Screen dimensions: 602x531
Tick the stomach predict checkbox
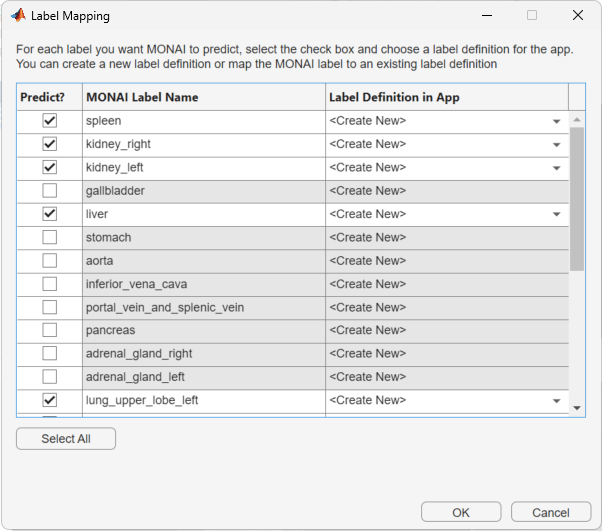pyautogui.click(x=50, y=237)
